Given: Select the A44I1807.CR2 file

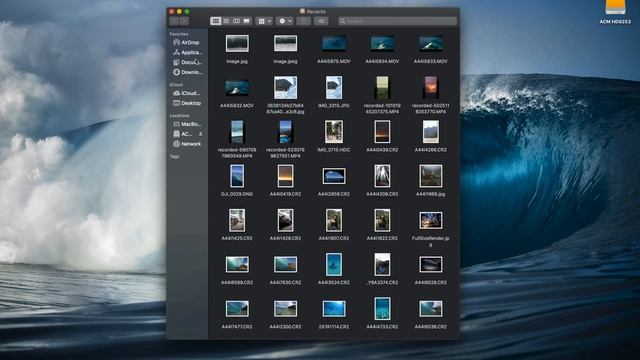Looking at the screenshot, I should pyautogui.click(x=334, y=220).
